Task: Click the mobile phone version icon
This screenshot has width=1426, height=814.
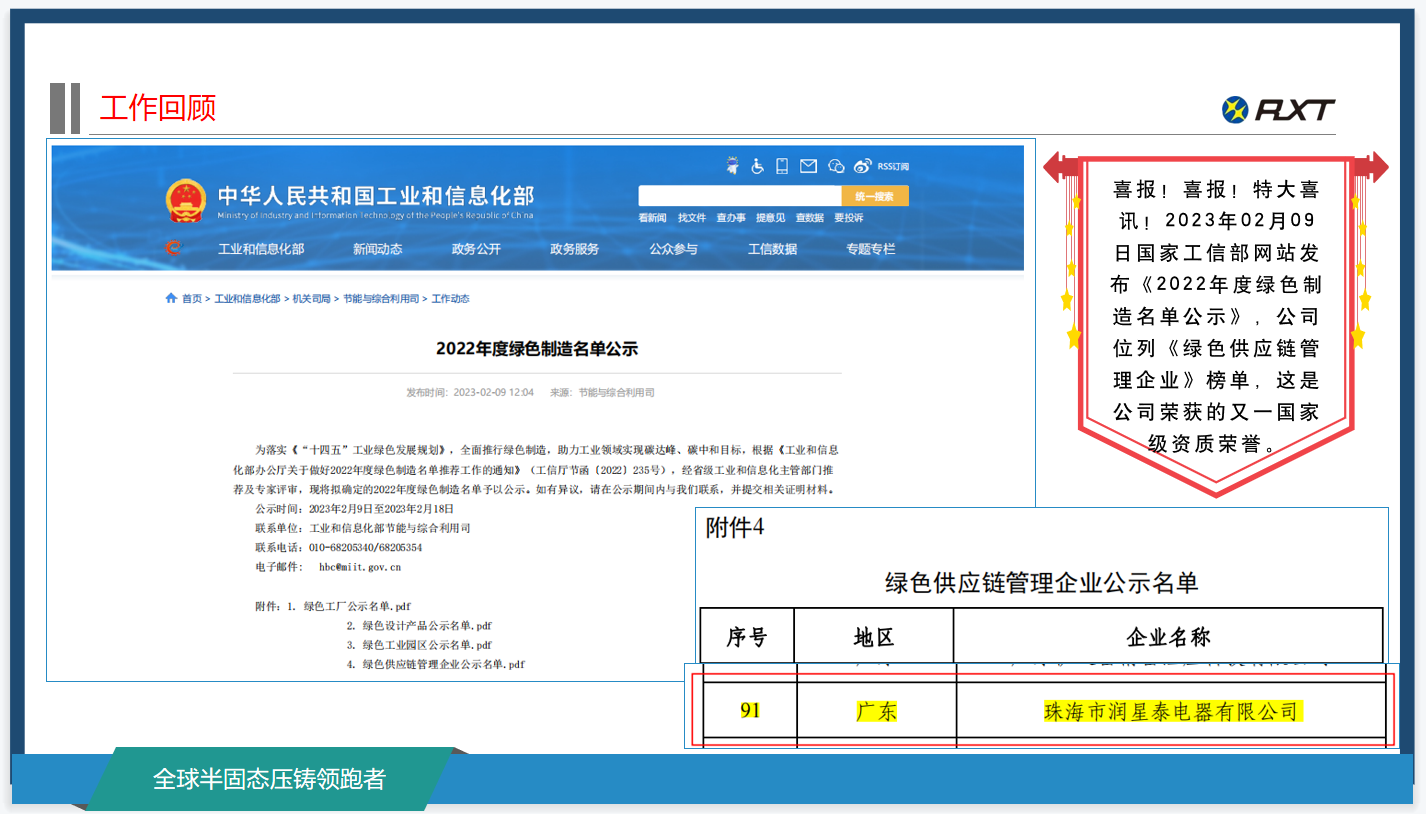Action: coord(782,166)
